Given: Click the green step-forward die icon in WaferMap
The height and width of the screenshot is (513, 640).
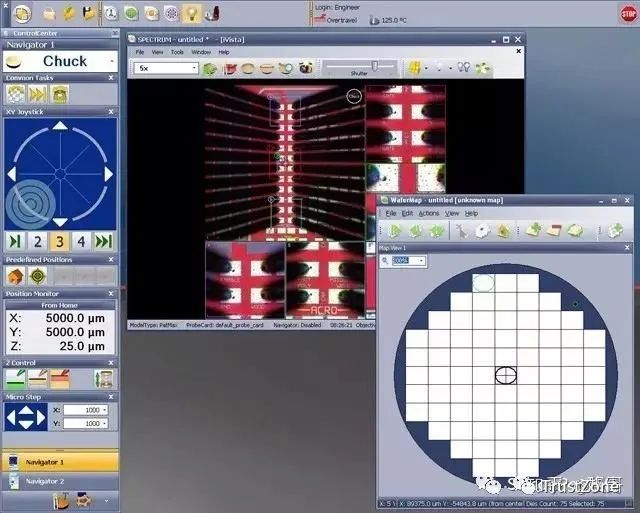Looking at the screenshot, I should click(395, 231).
